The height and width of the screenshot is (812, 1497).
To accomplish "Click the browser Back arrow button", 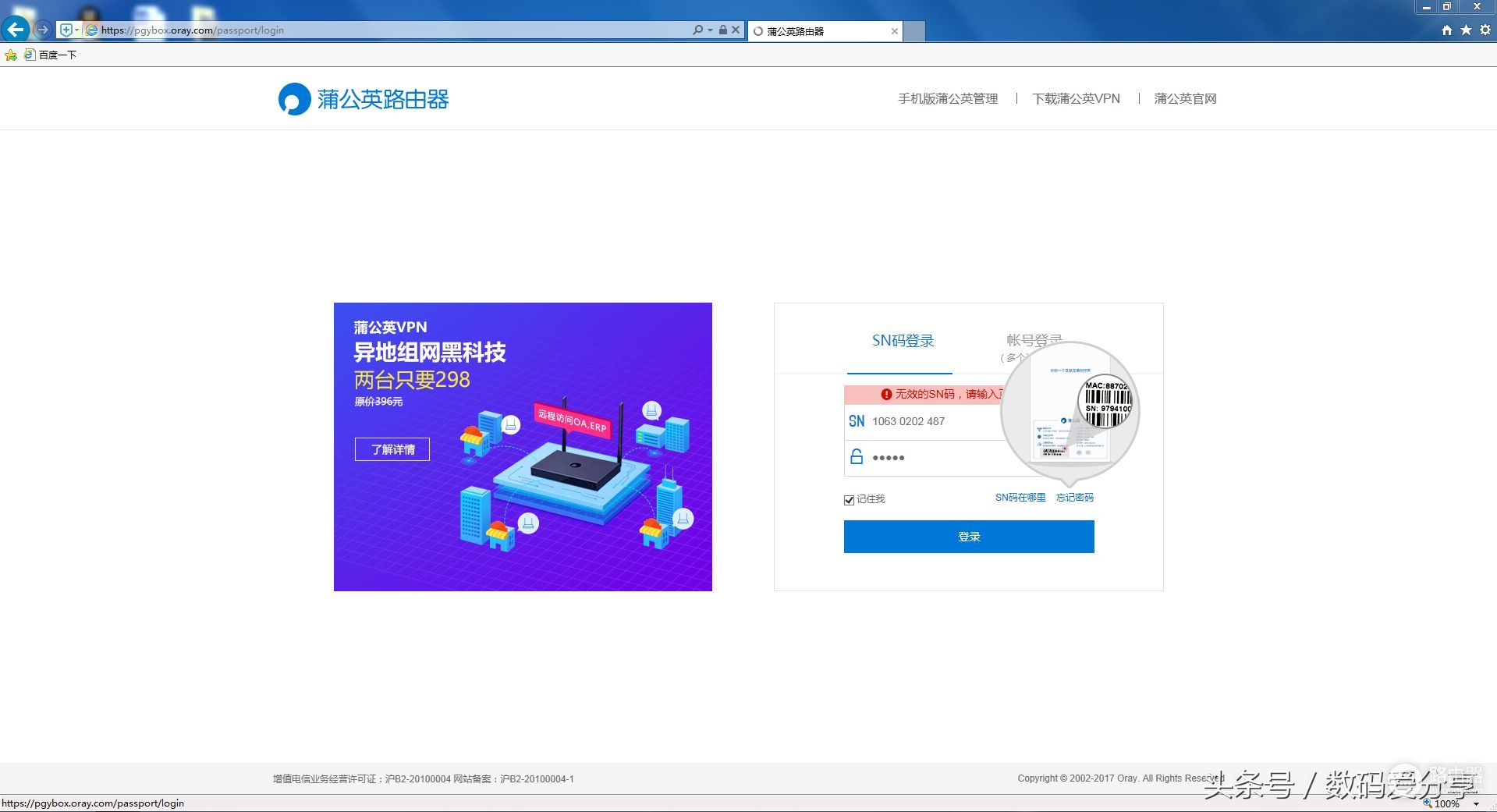I will pyautogui.click(x=16, y=30).
